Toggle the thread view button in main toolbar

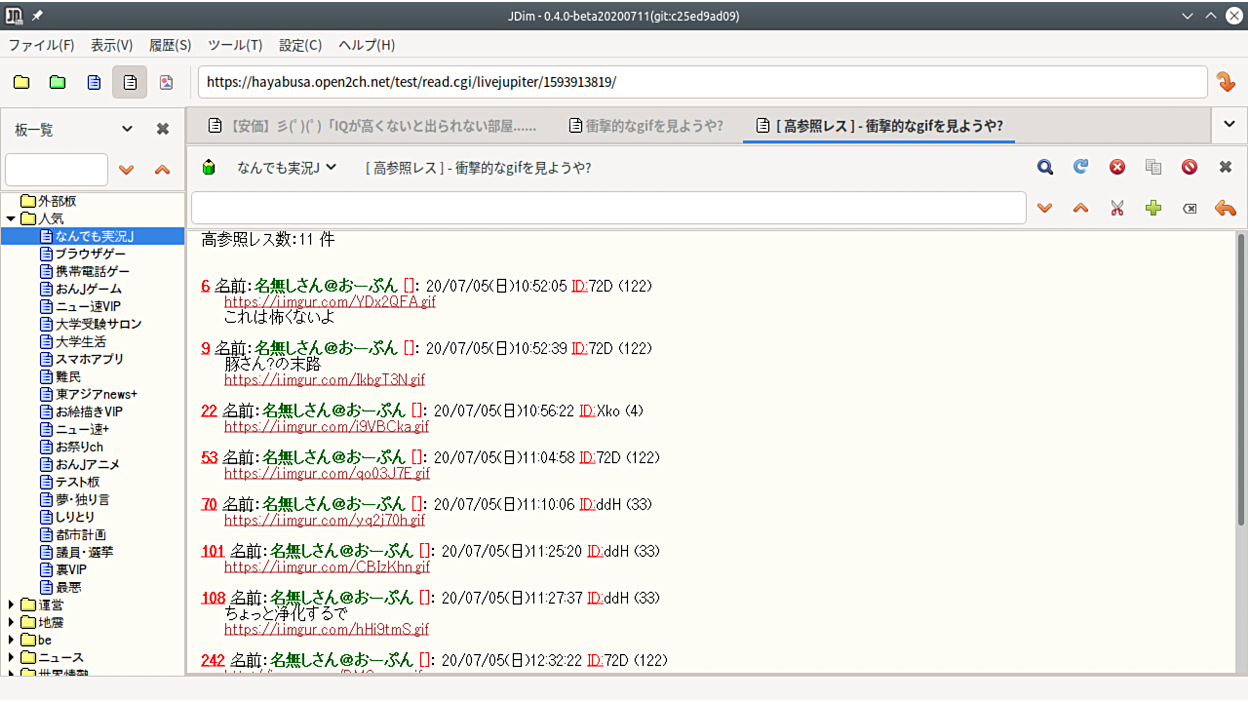click(x=130, y=82)
